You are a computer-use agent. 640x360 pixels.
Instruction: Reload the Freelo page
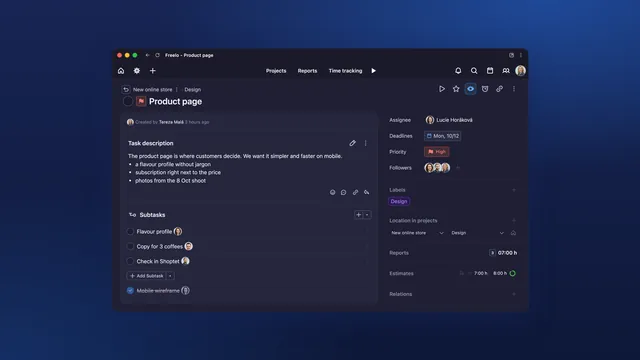[157, 55]
